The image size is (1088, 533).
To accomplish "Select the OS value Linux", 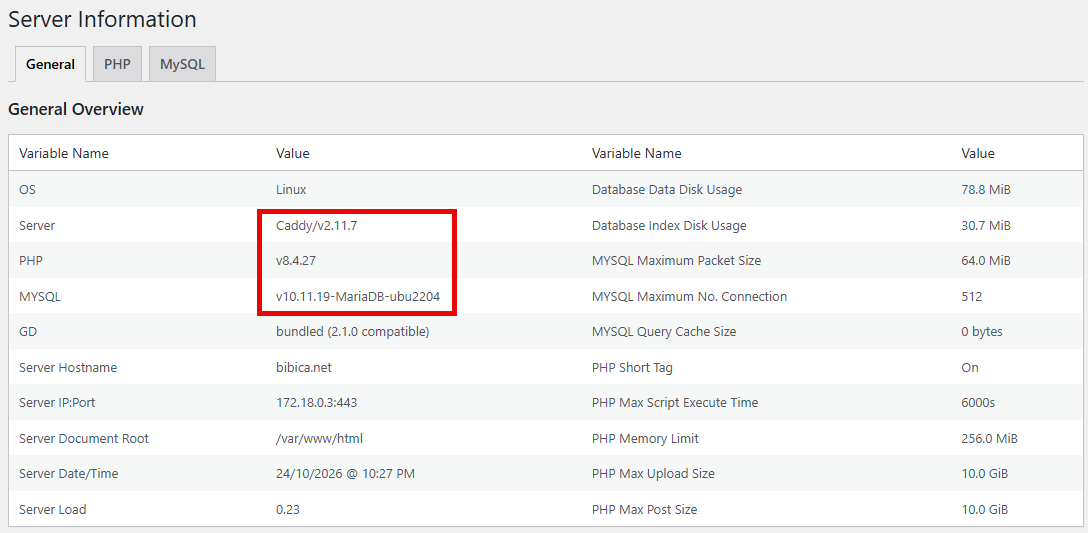I will (291, 189).
